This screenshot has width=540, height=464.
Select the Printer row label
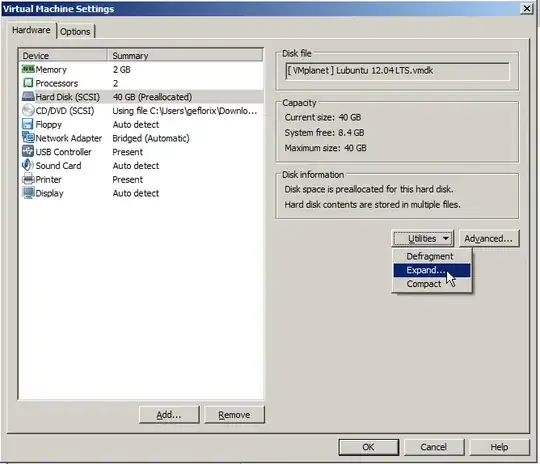coord(49,179)
